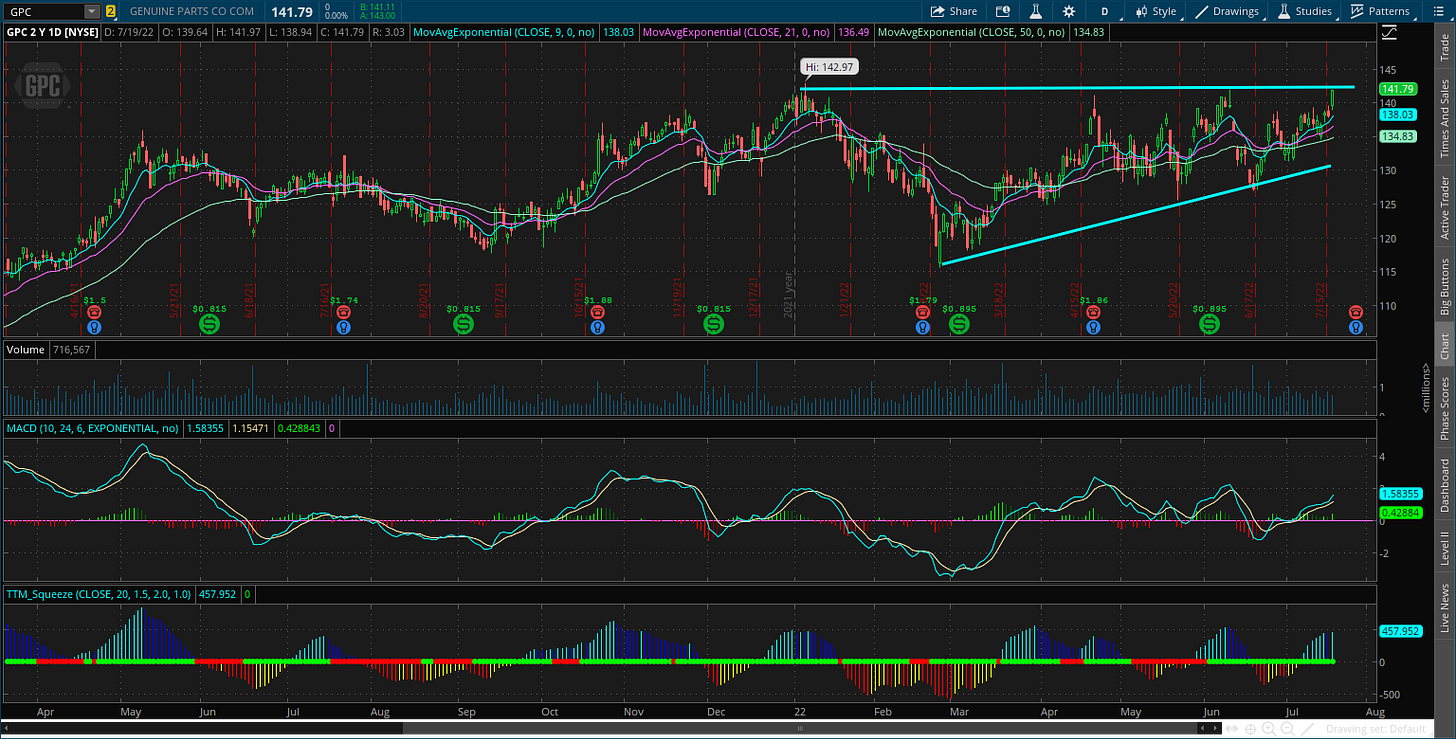
Task: Open the Drawings menu
Action: [1228, 11]
